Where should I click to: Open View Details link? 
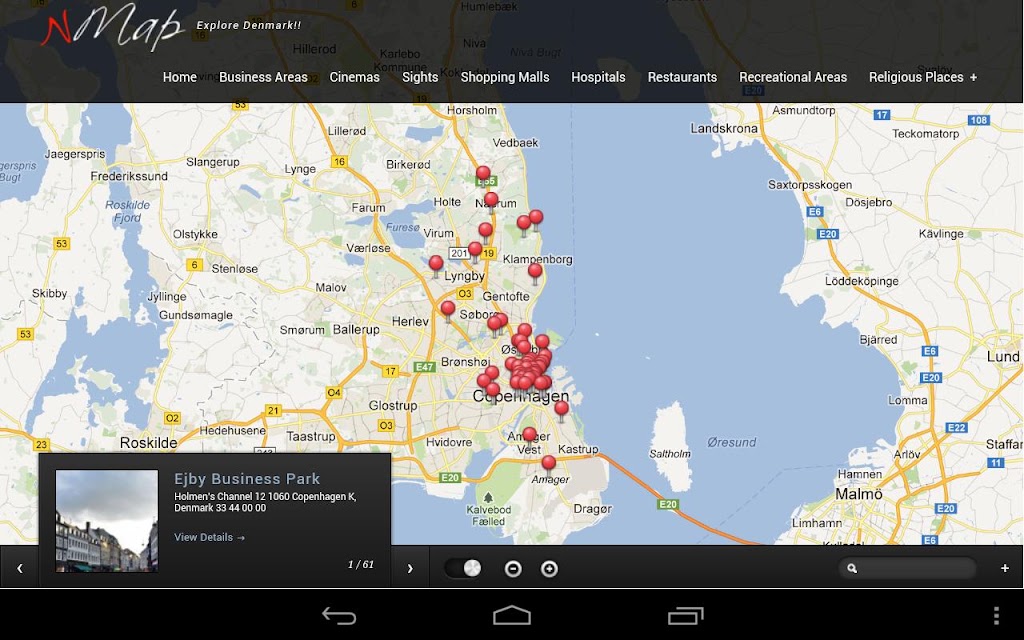[x=209, y=537]
